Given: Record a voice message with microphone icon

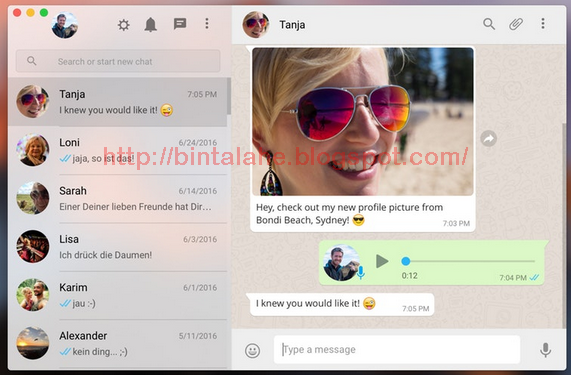Looking at the screenshot, I should tap(545, 350).
